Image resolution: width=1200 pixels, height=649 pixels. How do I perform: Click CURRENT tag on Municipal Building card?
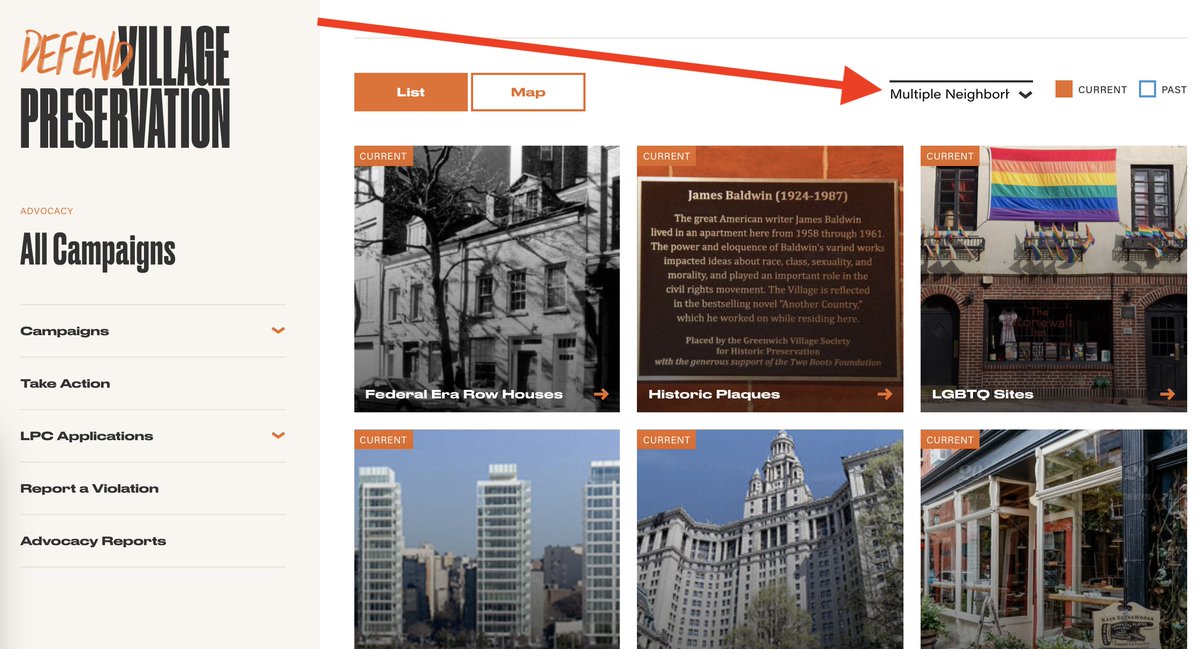pyautogui.click(x=667, y=440)
